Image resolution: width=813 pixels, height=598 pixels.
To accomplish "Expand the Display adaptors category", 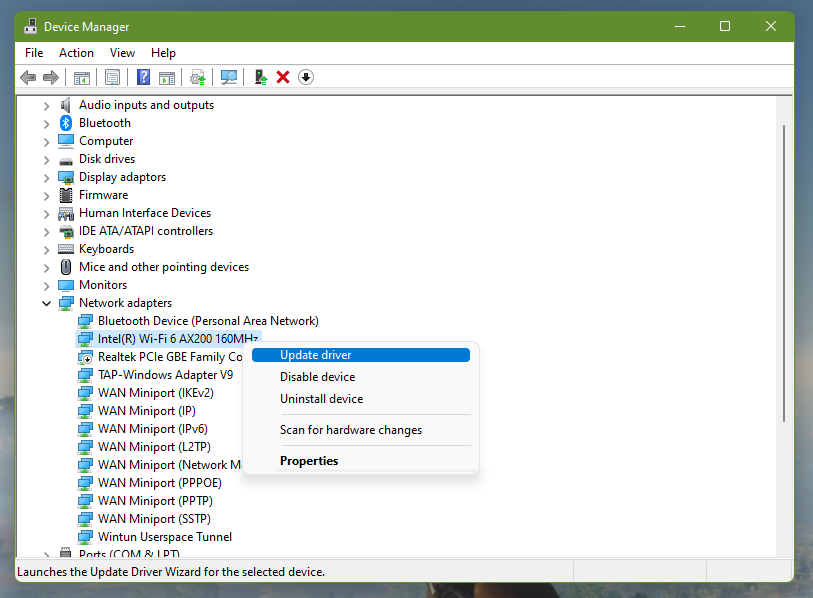I will tap(47, 178).
